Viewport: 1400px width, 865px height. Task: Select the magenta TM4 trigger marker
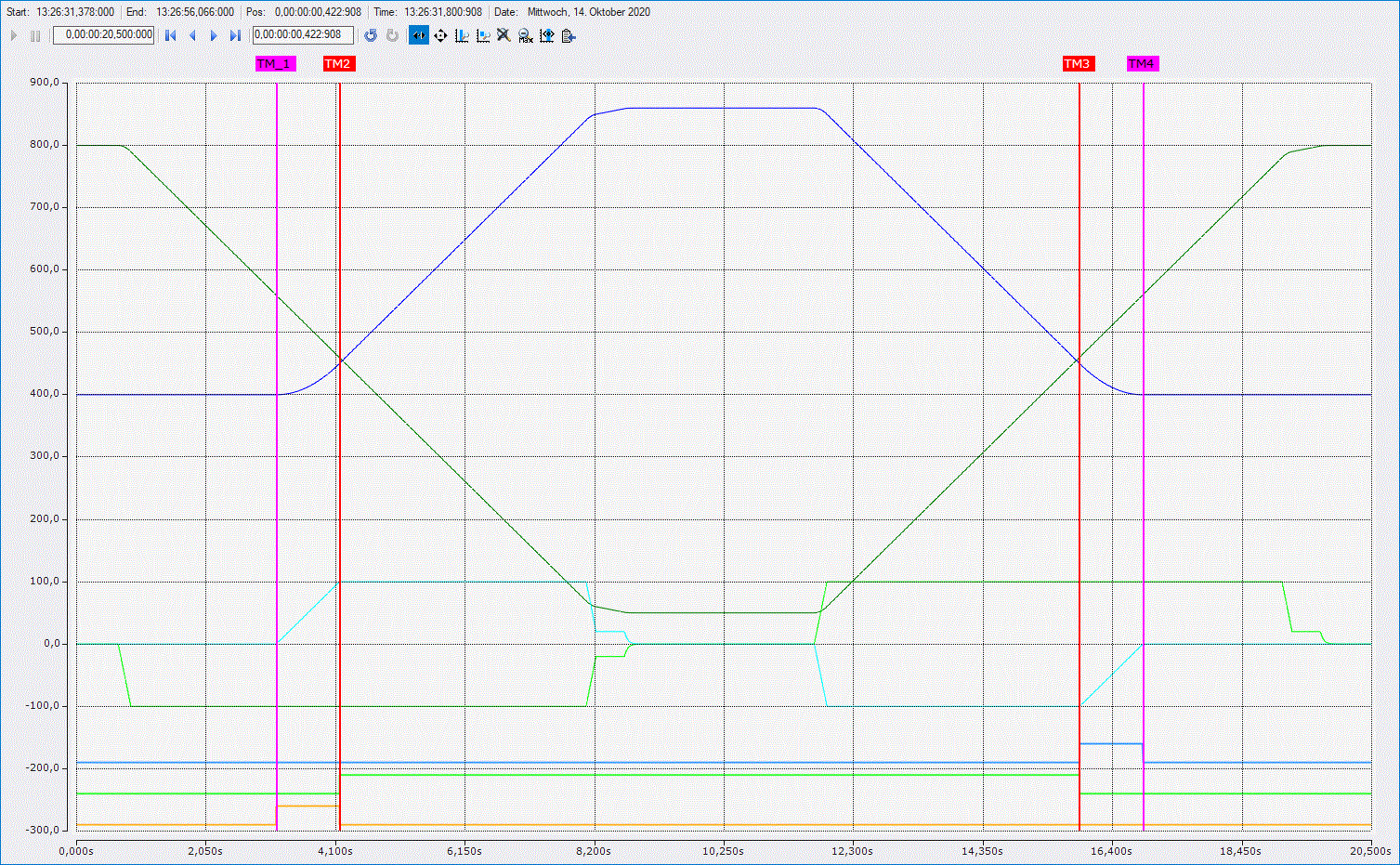click(x=1142, y=64)
